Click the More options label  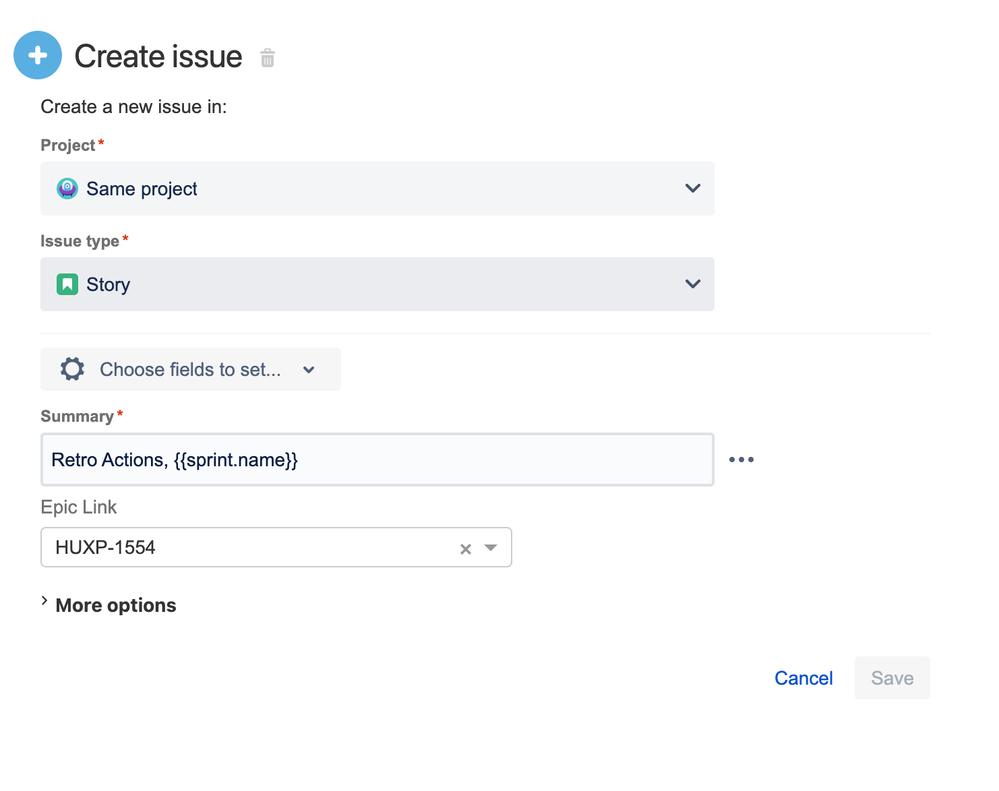pyautogui.click(x=116, y=605)
